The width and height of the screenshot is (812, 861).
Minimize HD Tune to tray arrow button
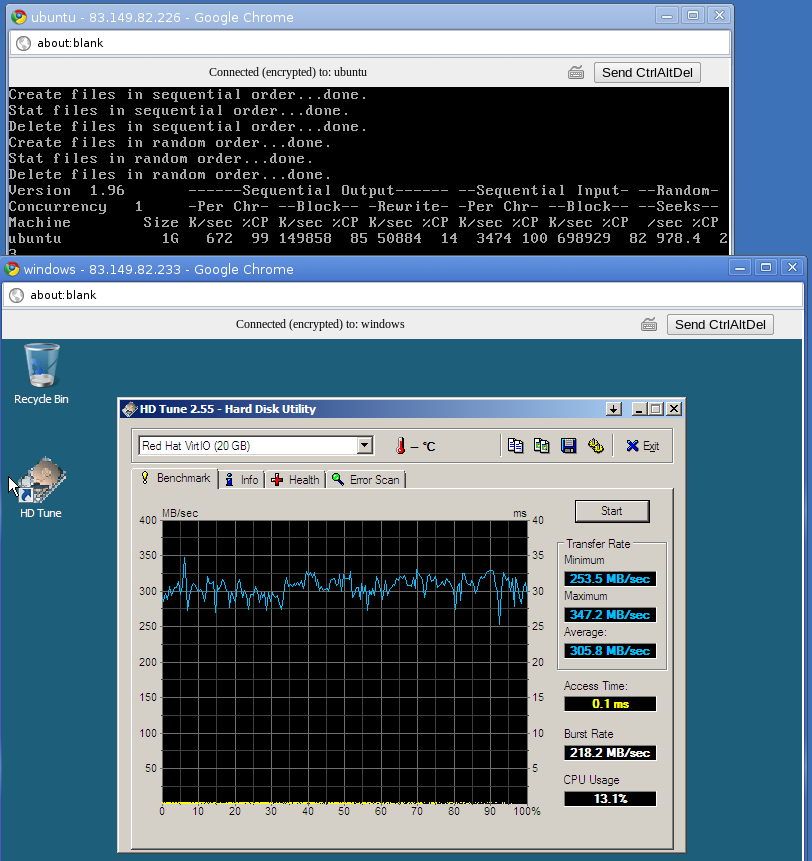click(x=614, y=409)
